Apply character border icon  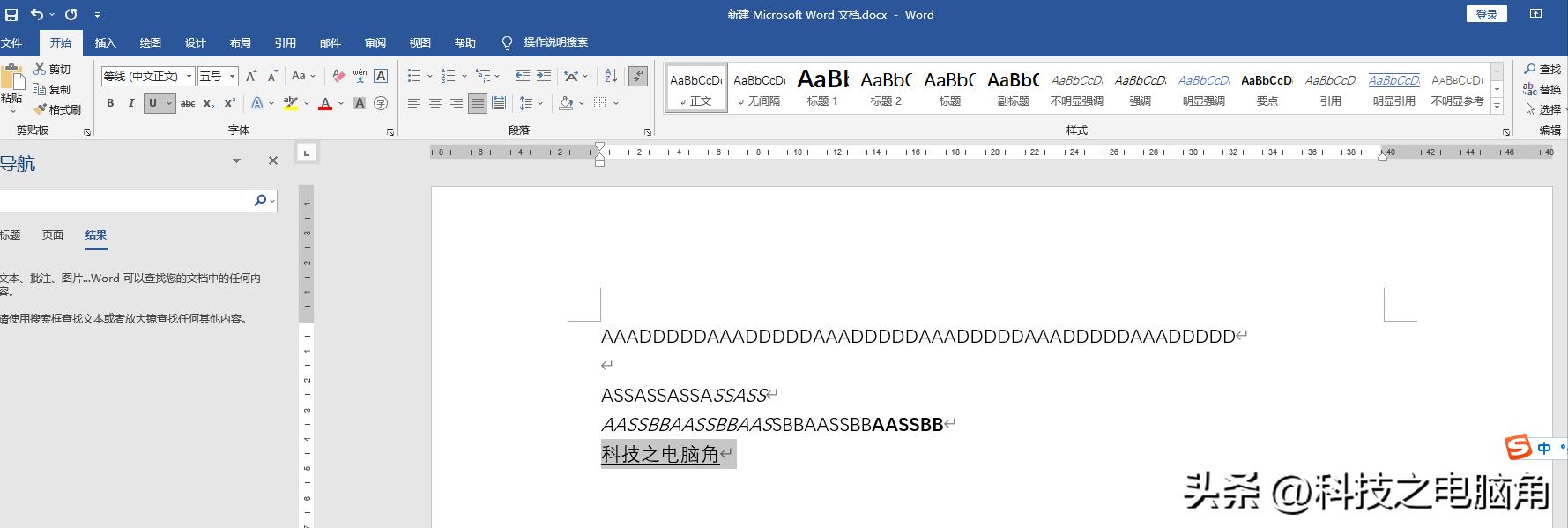(x=381, y=76)
